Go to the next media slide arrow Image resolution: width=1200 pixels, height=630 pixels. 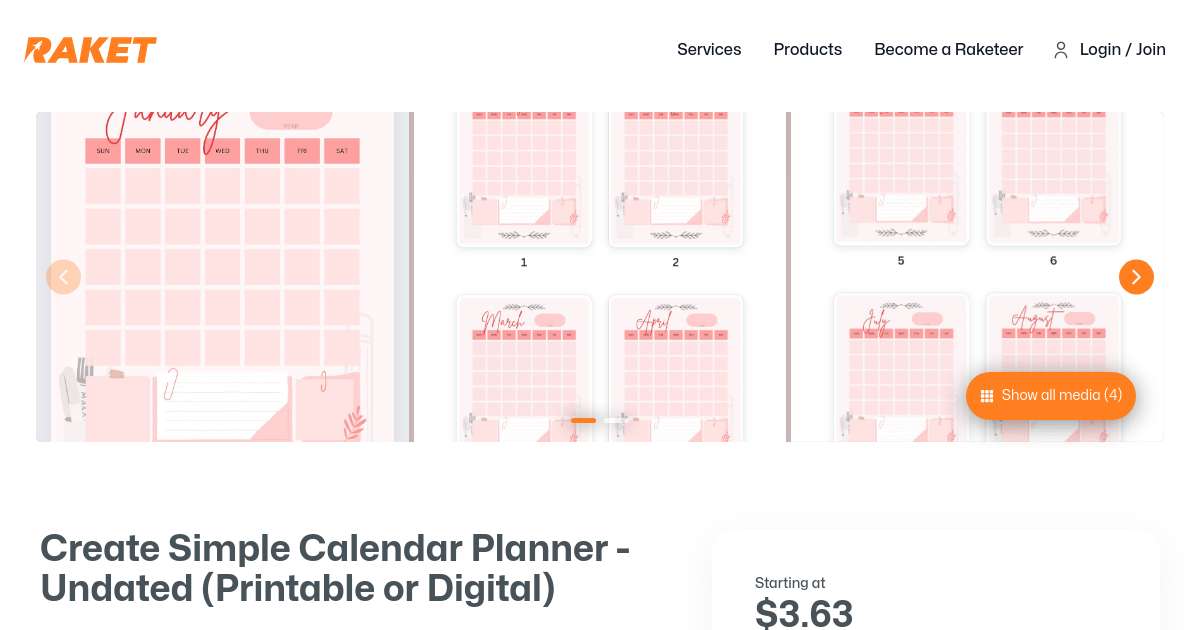[x=1136, y=277]
